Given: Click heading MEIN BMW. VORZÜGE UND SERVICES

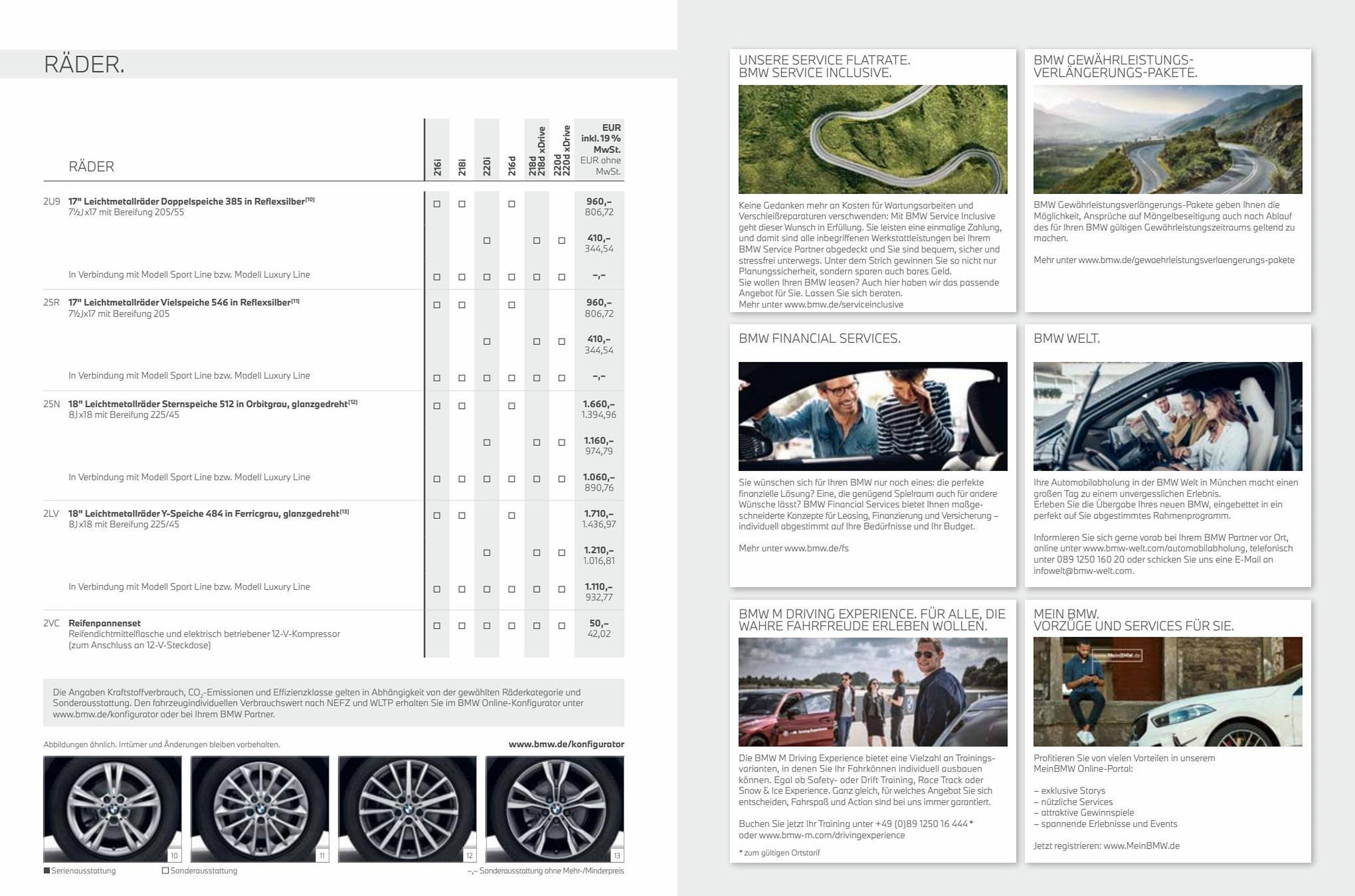Looking at the screenshot, I should coord(1133,620).
